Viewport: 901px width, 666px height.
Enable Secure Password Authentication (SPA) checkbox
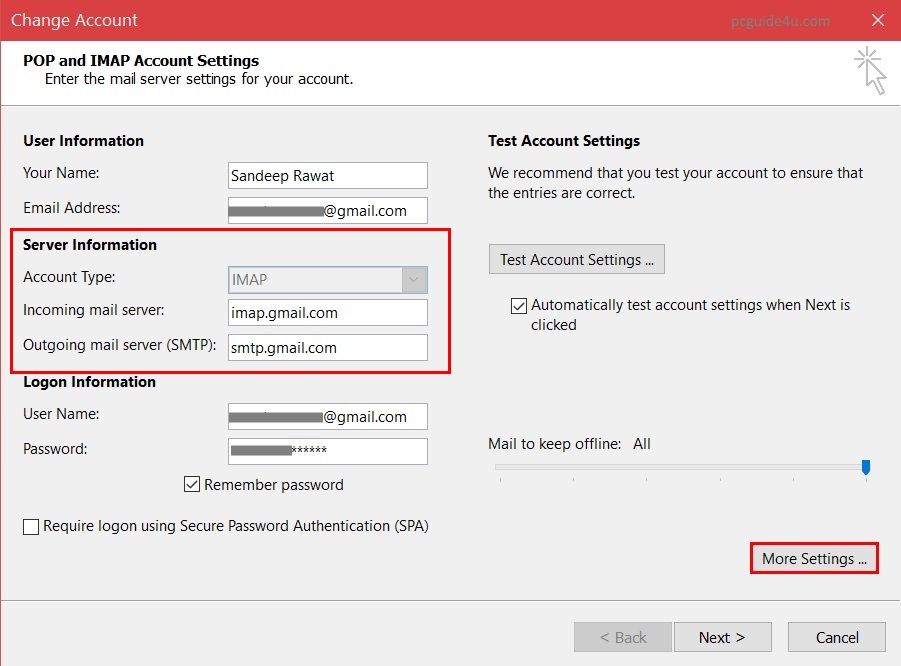pos(31,526)
